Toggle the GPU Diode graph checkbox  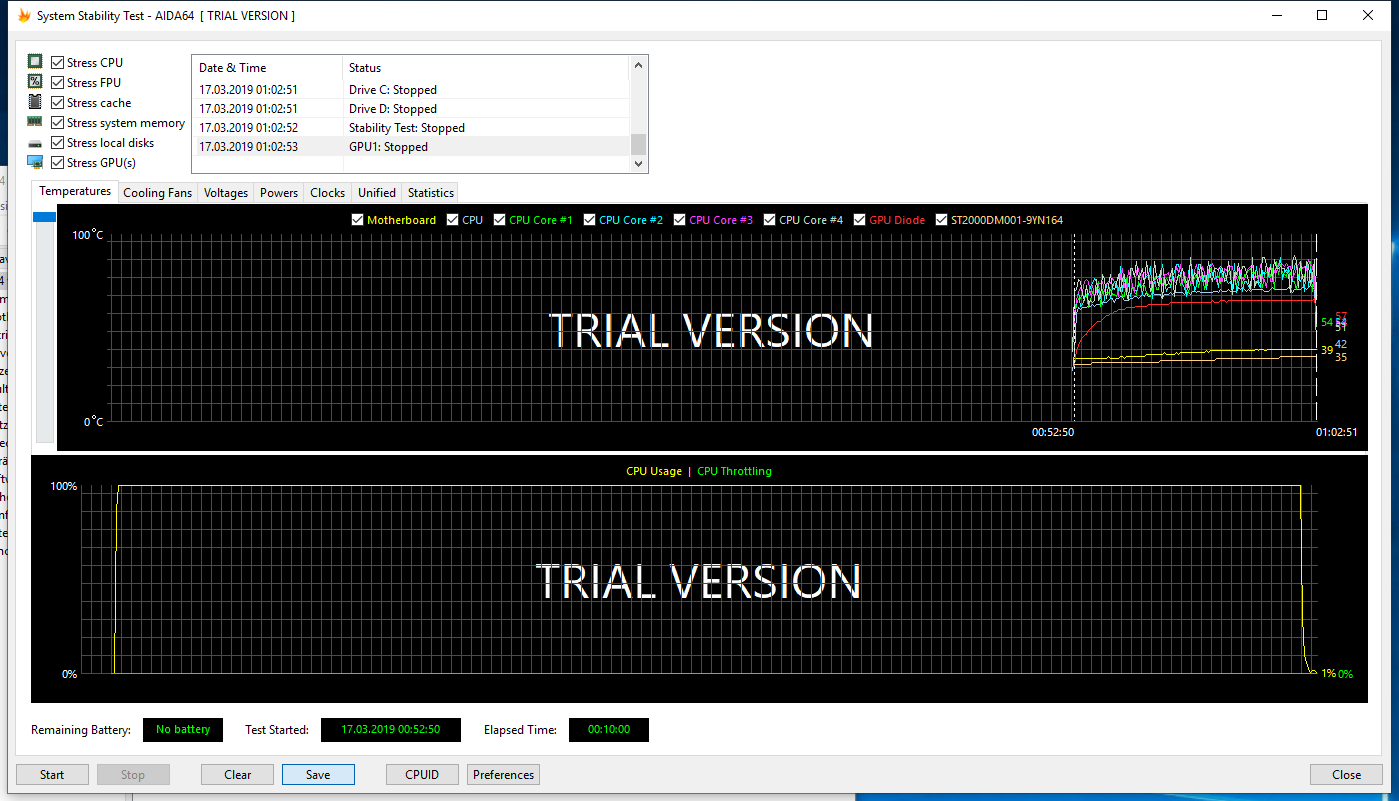point(860,220)
